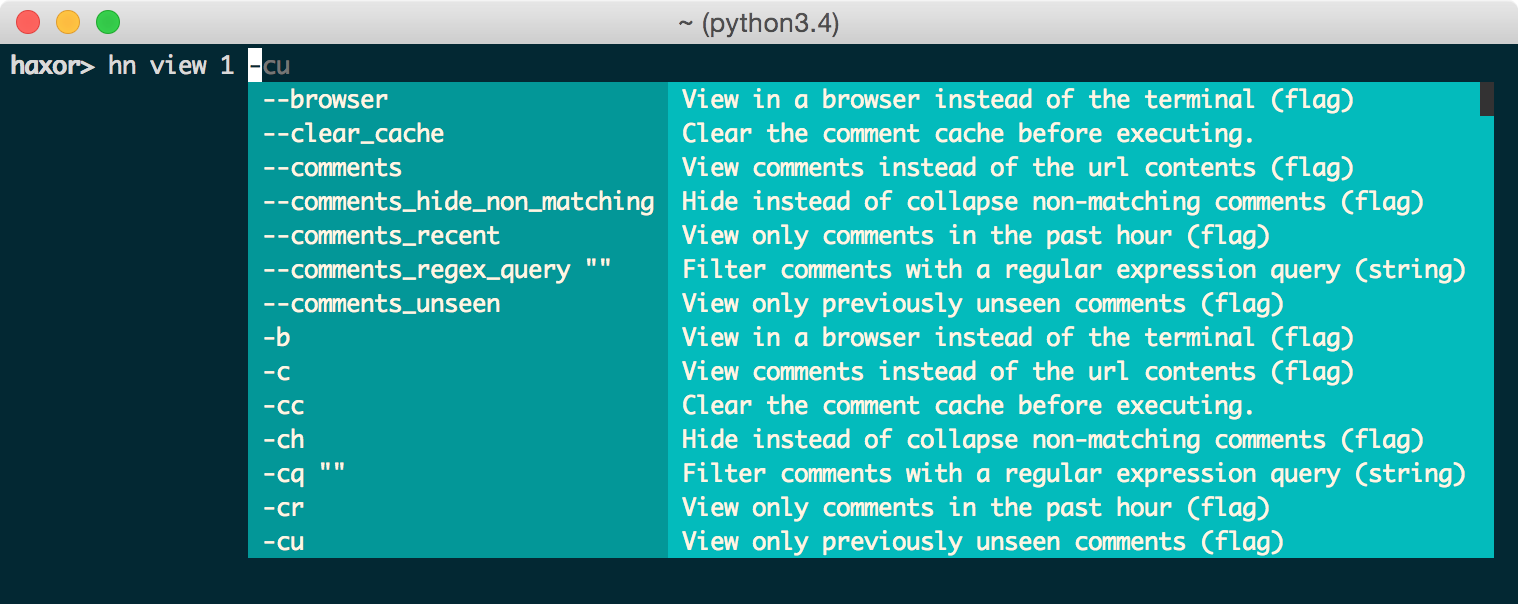Click the completion menu scrollbar thumb
This screenshot has width=1518, height=604.
click(x=1487, y=99)
